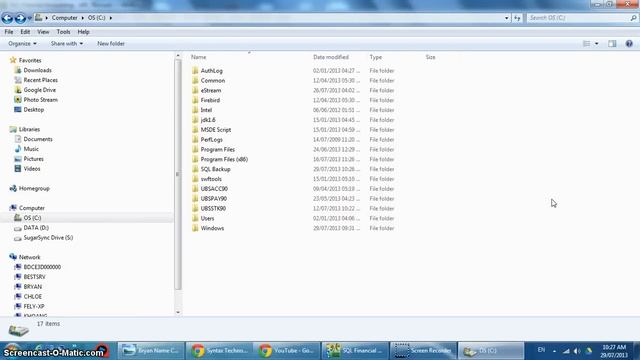The image size is (640, 360).
Task: Open CHLOE network computer
Action: tap(33, 297)
